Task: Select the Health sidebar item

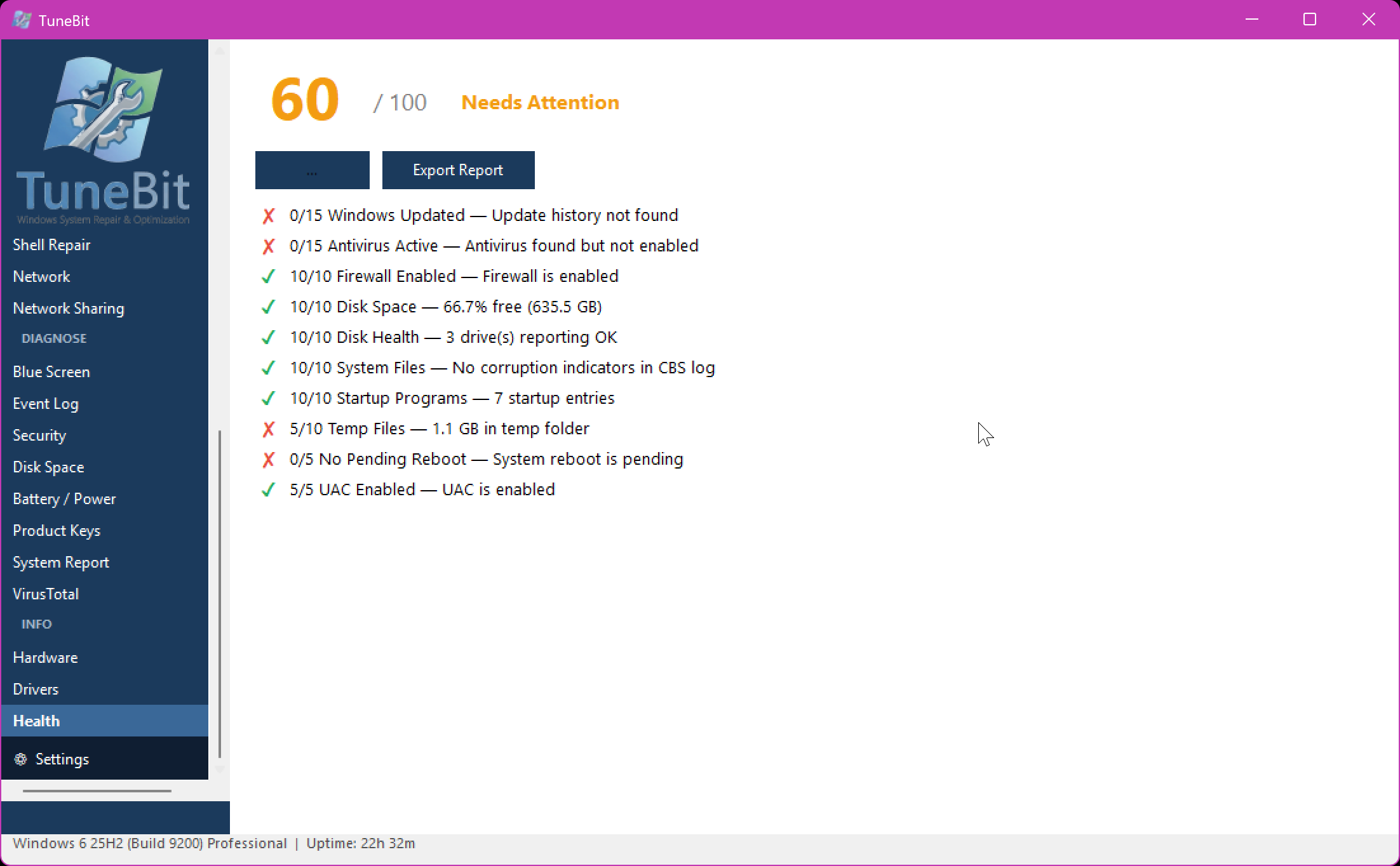Action: (x=105, y=721)
